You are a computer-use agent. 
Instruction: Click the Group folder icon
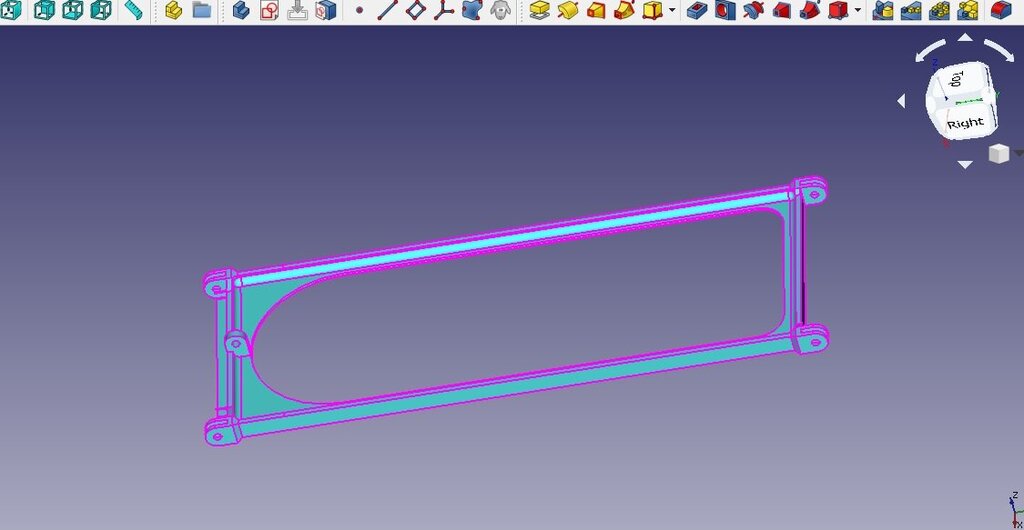click(201, 11)
